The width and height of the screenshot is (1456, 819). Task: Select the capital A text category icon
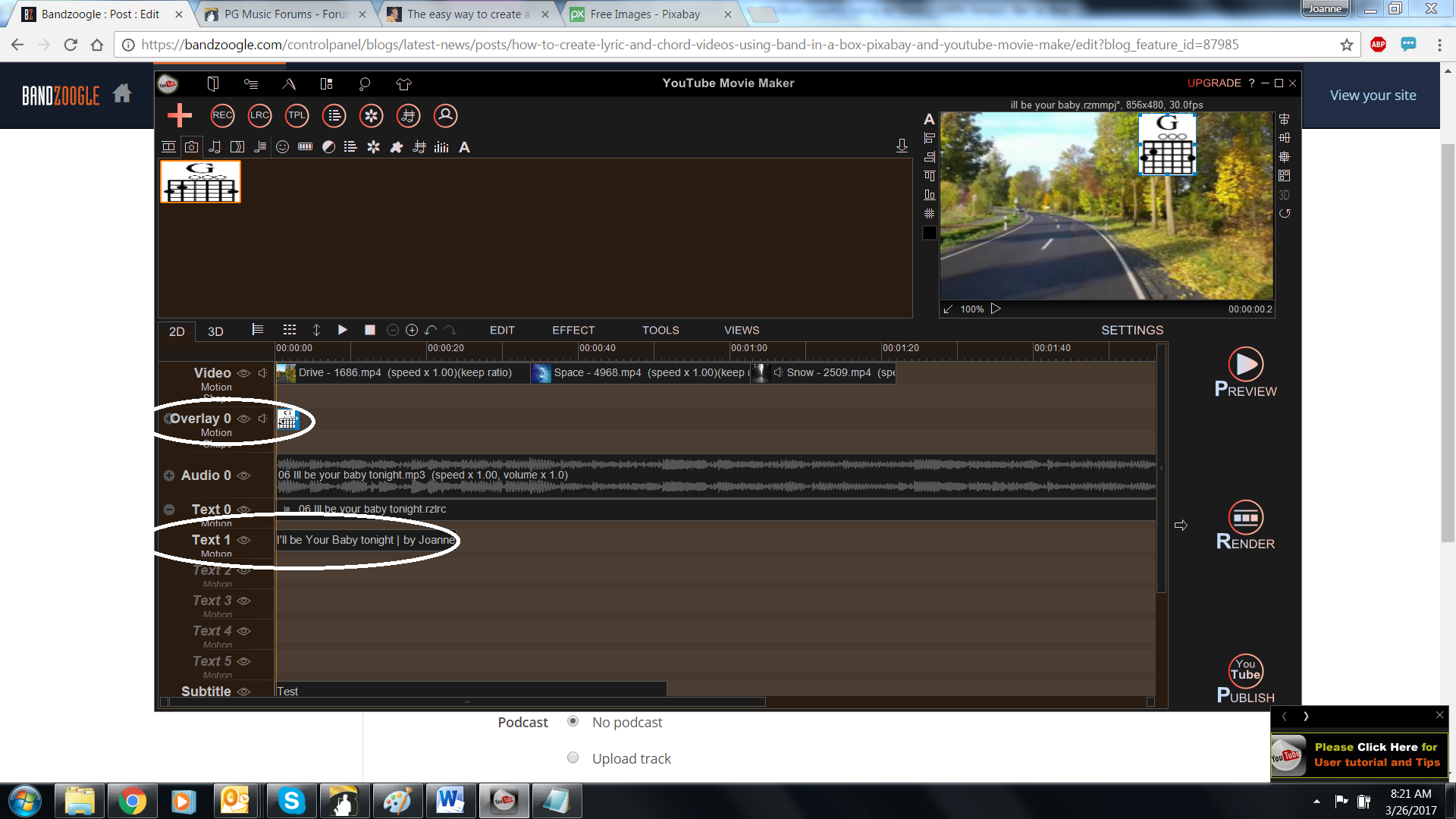point(465,147)
